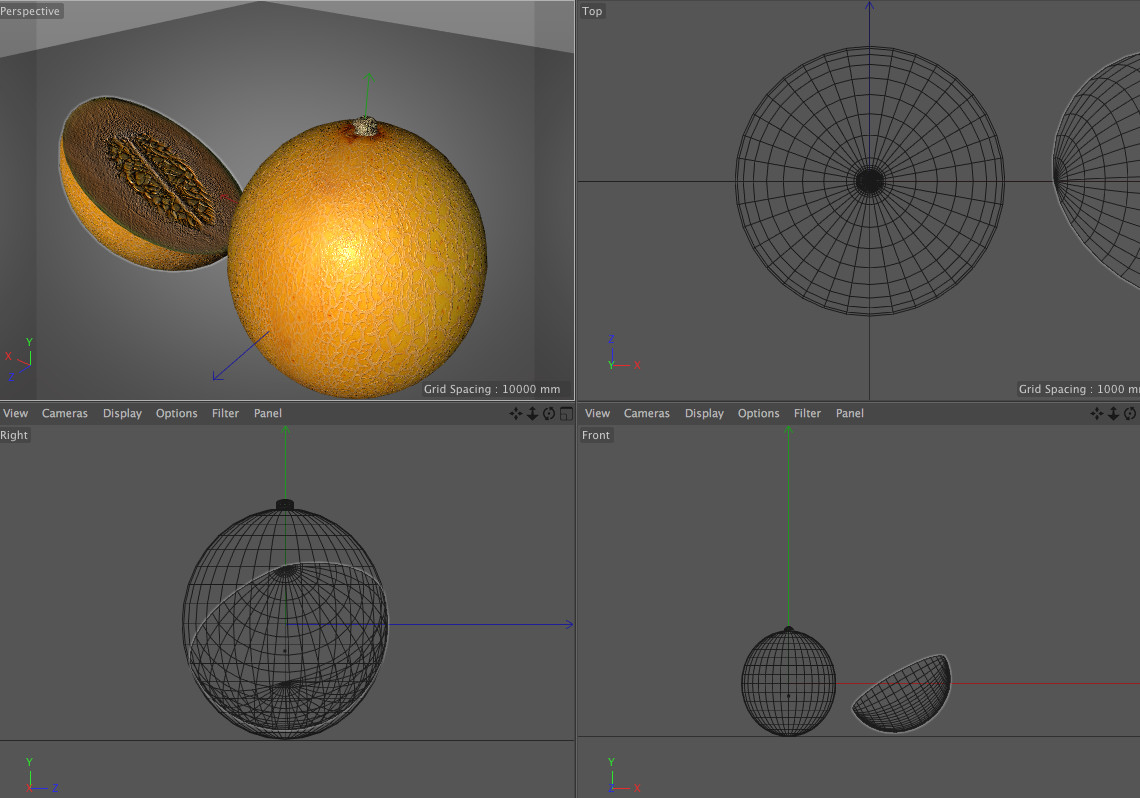Select the Pan camera icon in the Front viewport
The width and height of the screenshot is (1140, 798).
[1097, 413]
